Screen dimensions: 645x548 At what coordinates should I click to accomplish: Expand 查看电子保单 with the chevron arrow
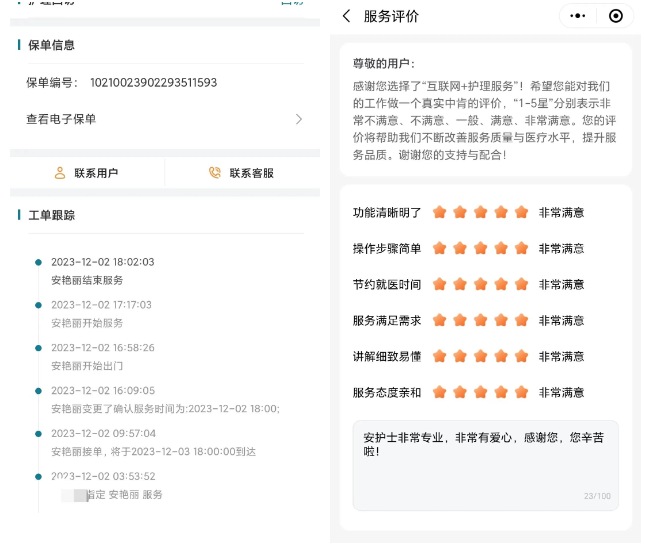pos(298,119)
